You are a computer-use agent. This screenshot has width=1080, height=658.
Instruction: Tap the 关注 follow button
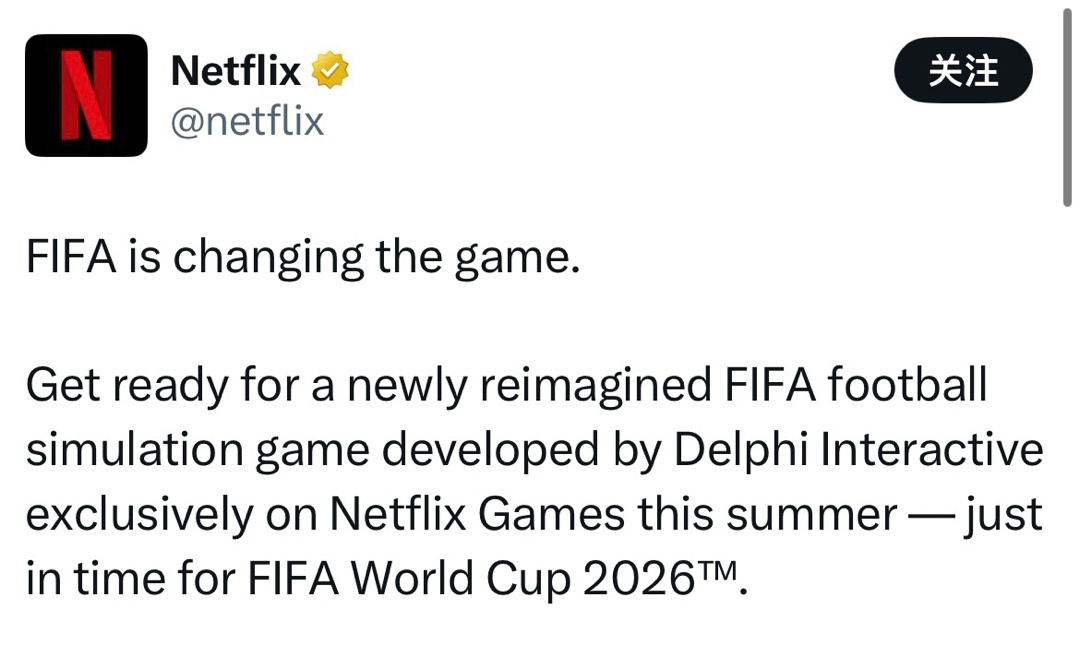(962, 71)
